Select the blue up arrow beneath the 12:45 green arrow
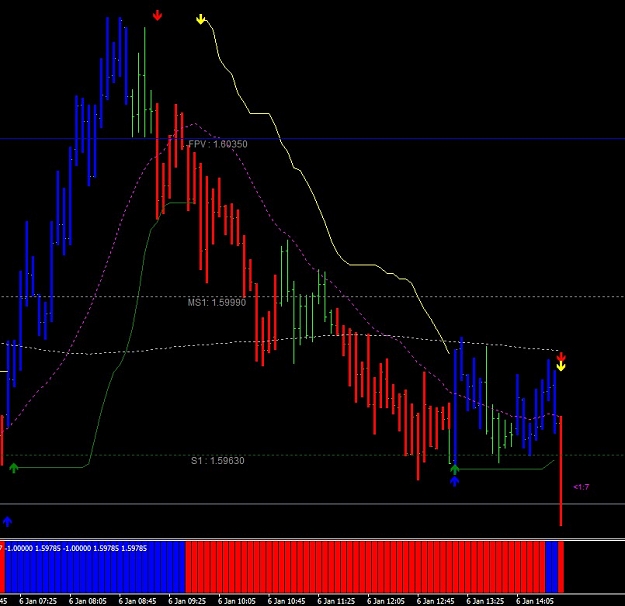The image size is (625, 606). 454,481
